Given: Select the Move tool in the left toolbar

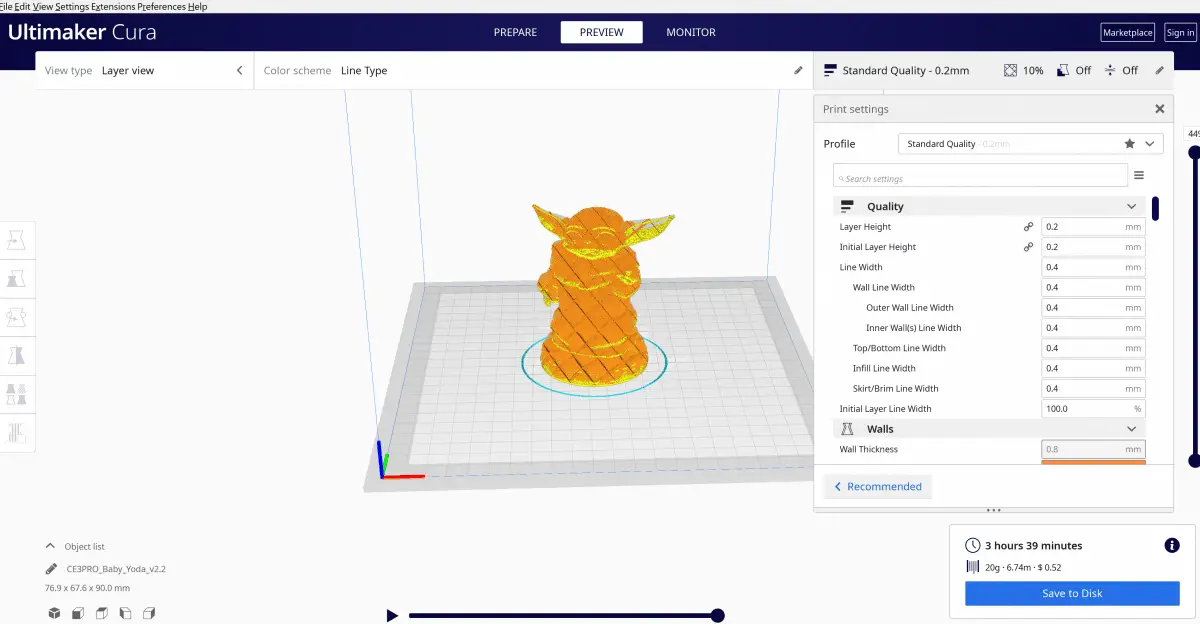Looking at the screenshot, I should (x=17, y=239).
